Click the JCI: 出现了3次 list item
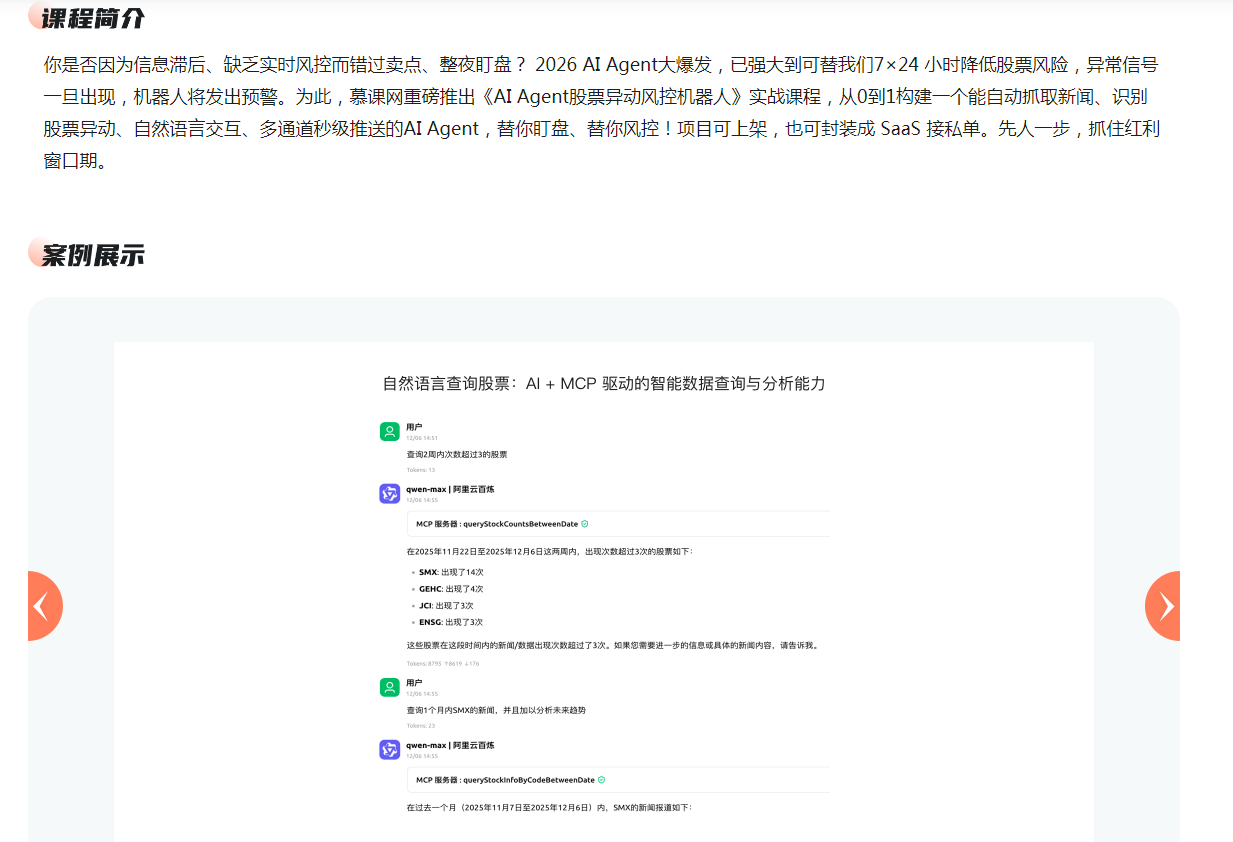 click(446, 606)
